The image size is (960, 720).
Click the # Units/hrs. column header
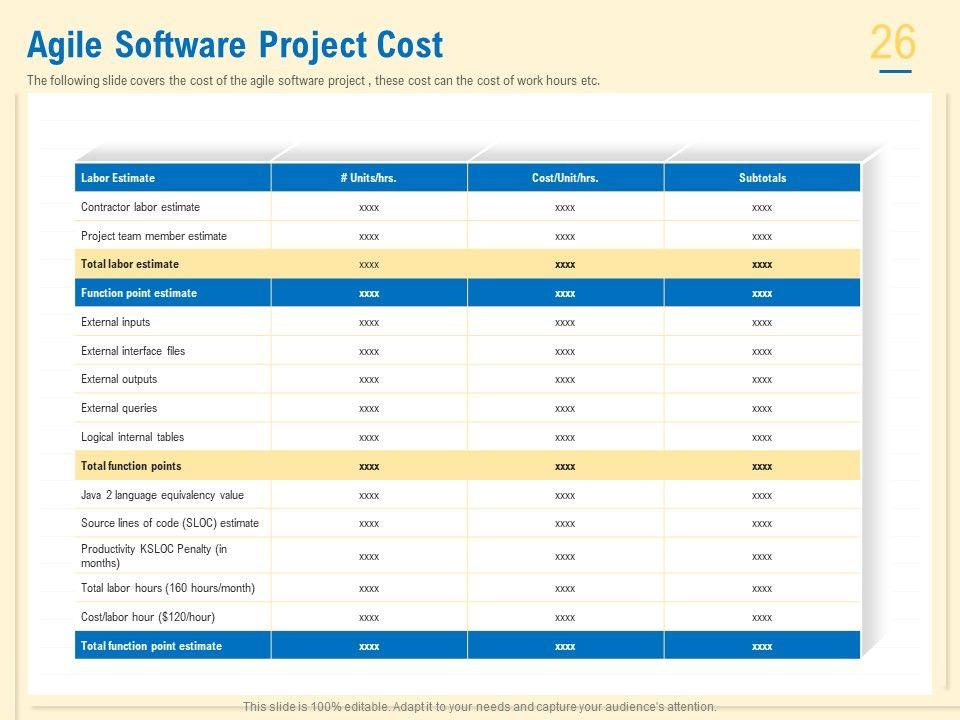[x=368, y=178]
